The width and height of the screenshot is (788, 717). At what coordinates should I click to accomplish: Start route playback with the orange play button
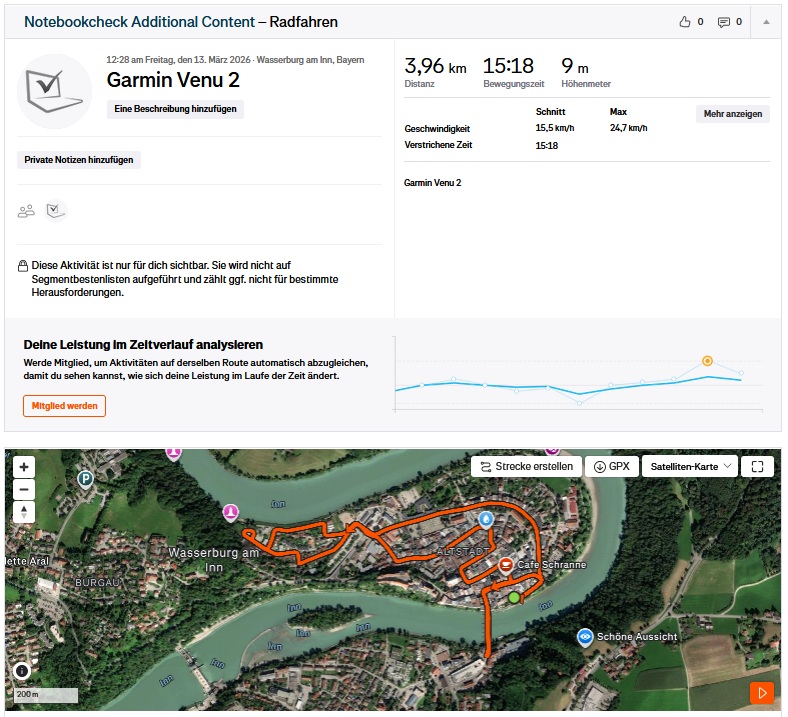tap(762, 692)
